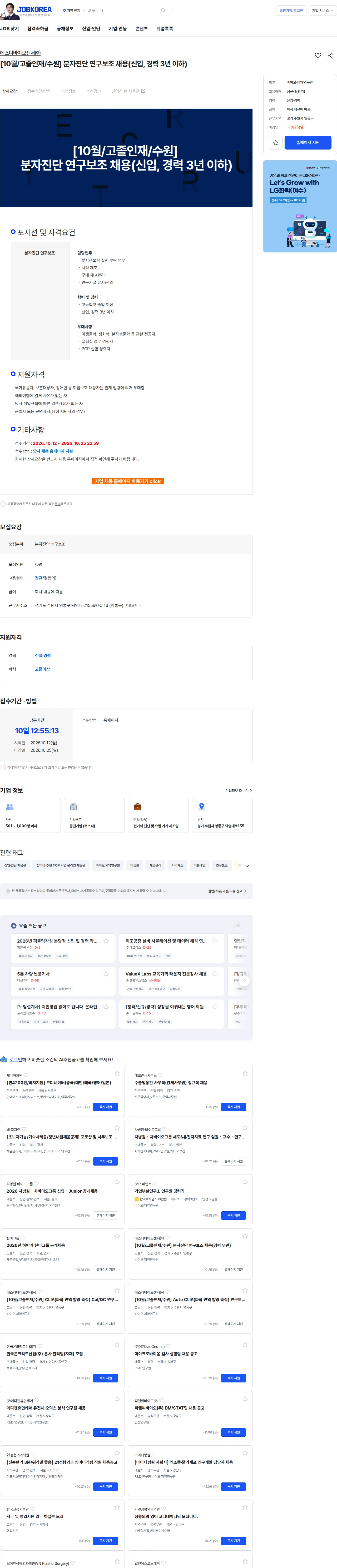The width and height of the screenshot is (337, 1568).
Task: Click the search magnifier icon
Action: (x=163, y=10)
